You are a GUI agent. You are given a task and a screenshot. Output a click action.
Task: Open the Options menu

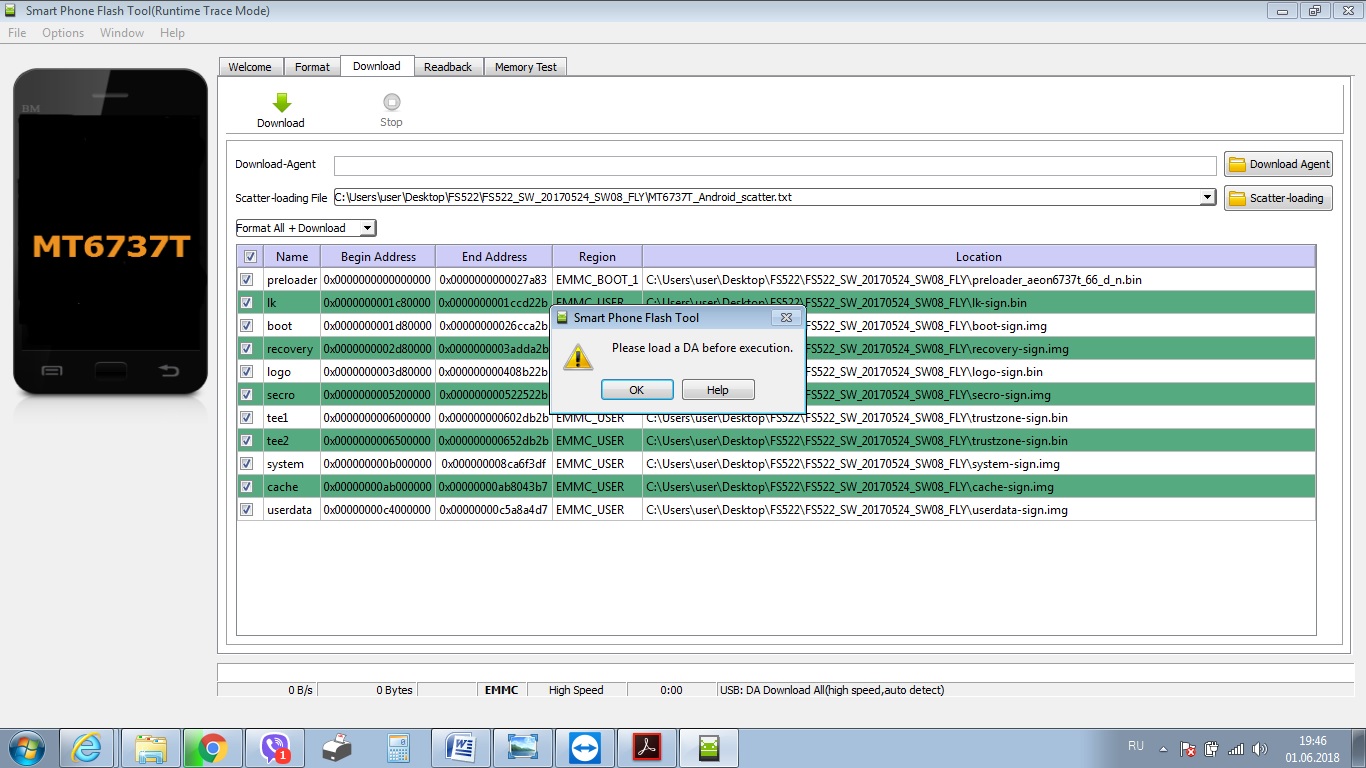[x=63, y=33]
